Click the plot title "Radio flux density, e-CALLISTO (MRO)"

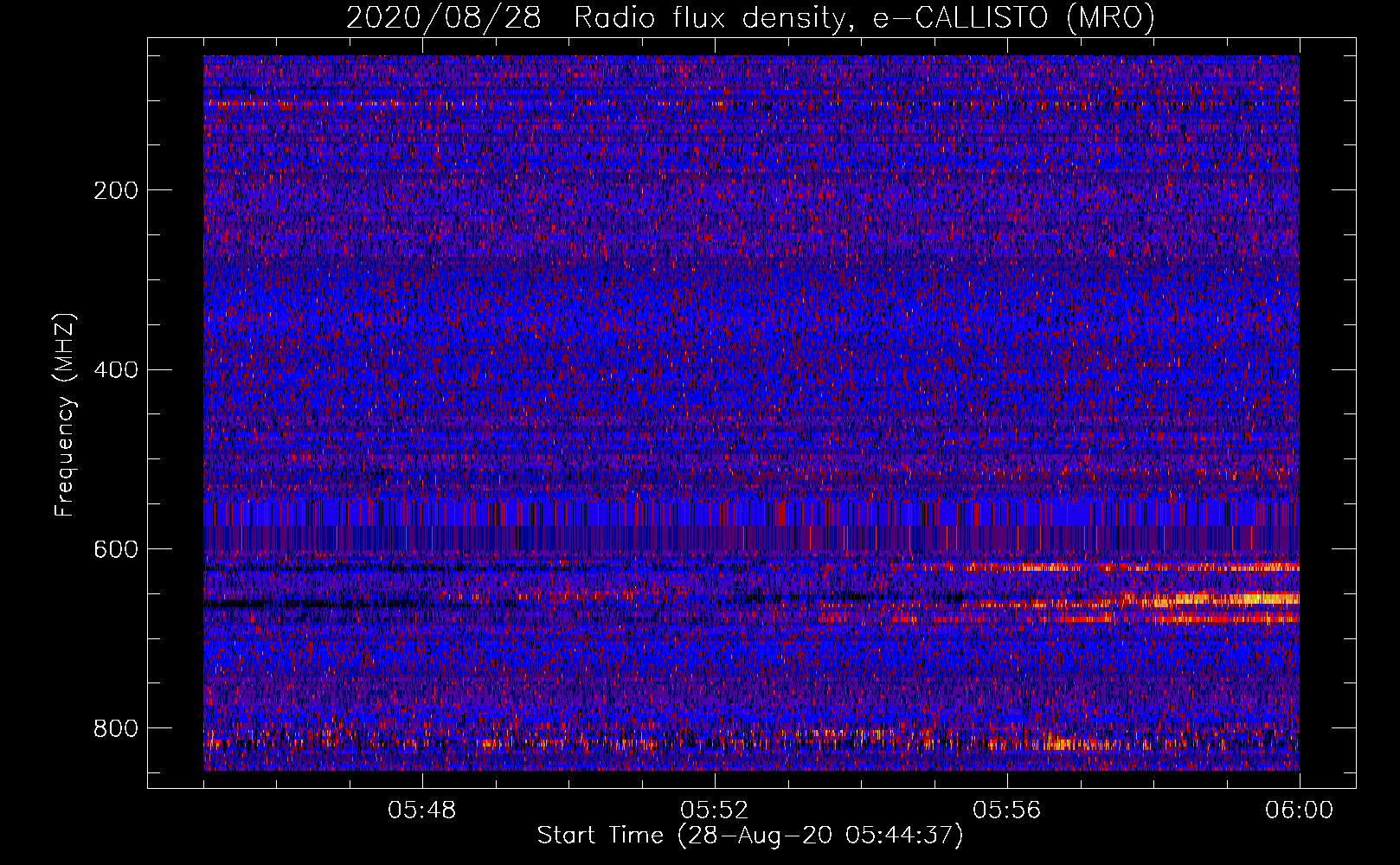tap(864, 18)
